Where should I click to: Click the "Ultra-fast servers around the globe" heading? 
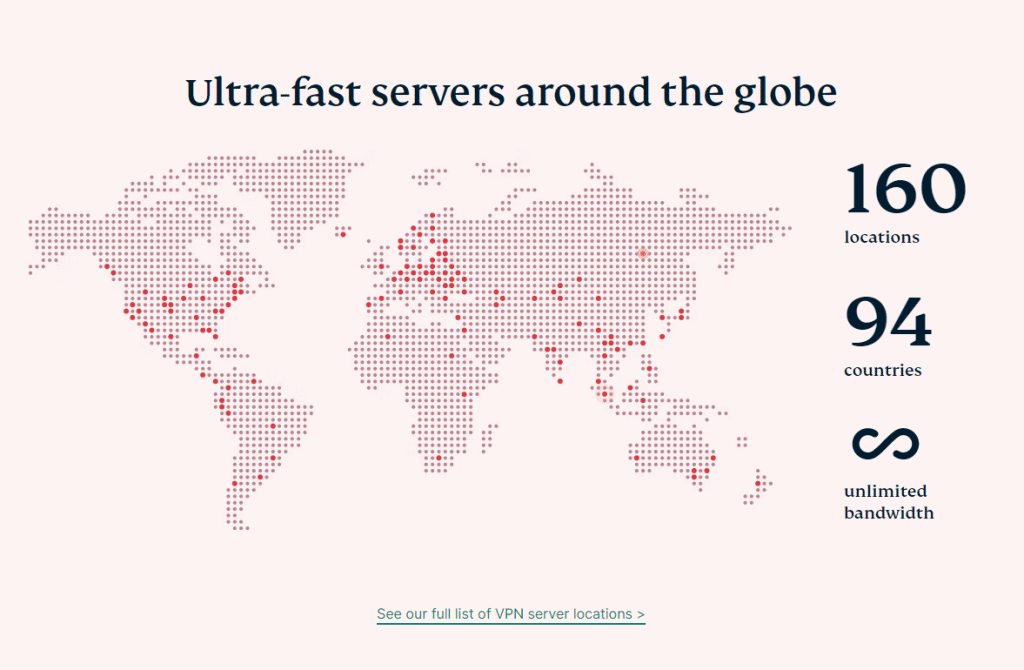(511, 93)
